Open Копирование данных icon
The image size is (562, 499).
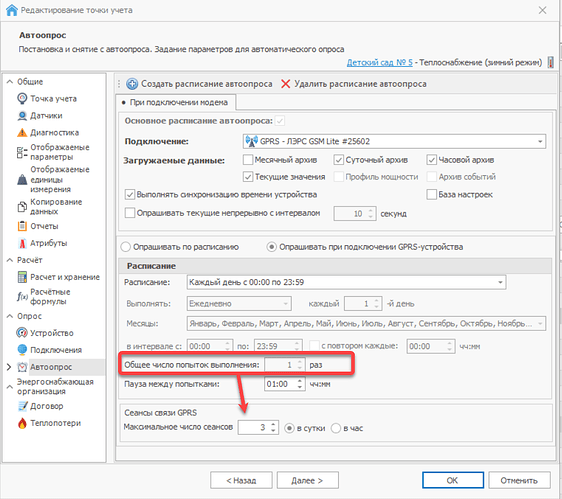pyautogui.click(x=22, y=206)
